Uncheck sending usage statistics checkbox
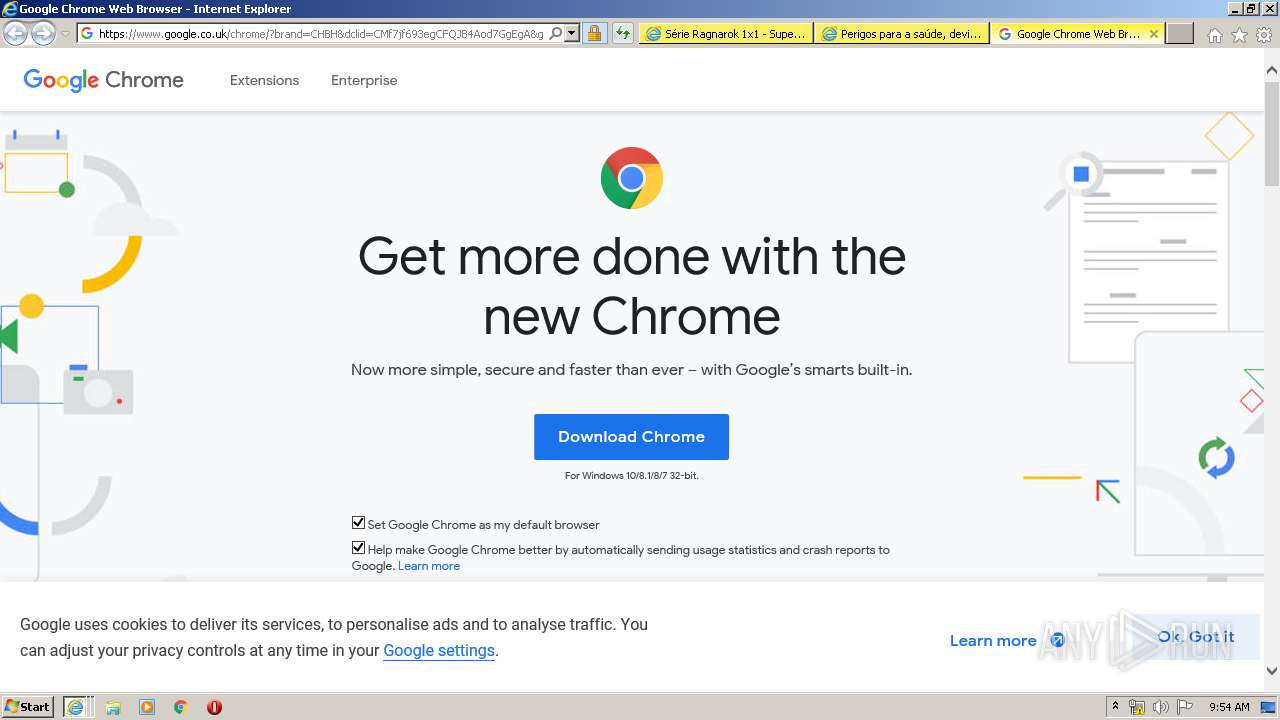Image resolution: width=1280 pixels, height=720 pixels. 358,548
